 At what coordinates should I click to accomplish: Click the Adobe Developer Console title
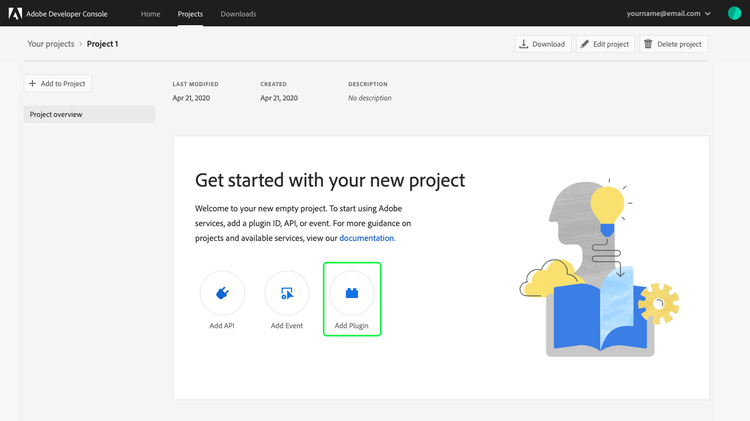[x=67, y=14]
